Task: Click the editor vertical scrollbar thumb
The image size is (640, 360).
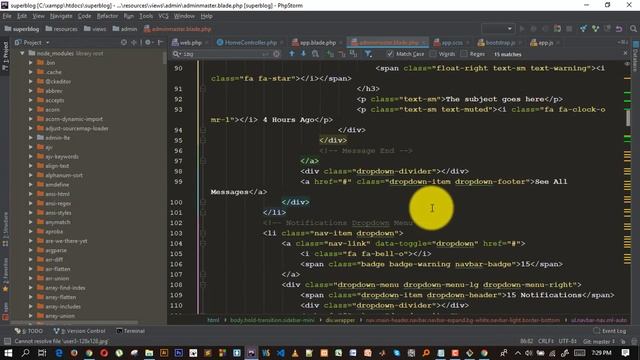Action: 628,118
